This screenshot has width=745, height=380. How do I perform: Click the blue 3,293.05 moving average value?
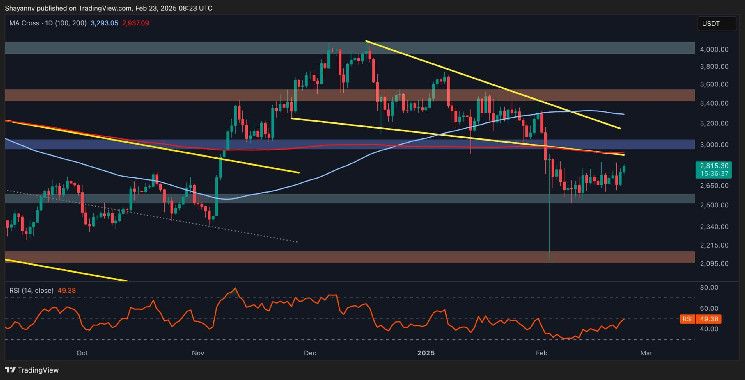[104, 23]
